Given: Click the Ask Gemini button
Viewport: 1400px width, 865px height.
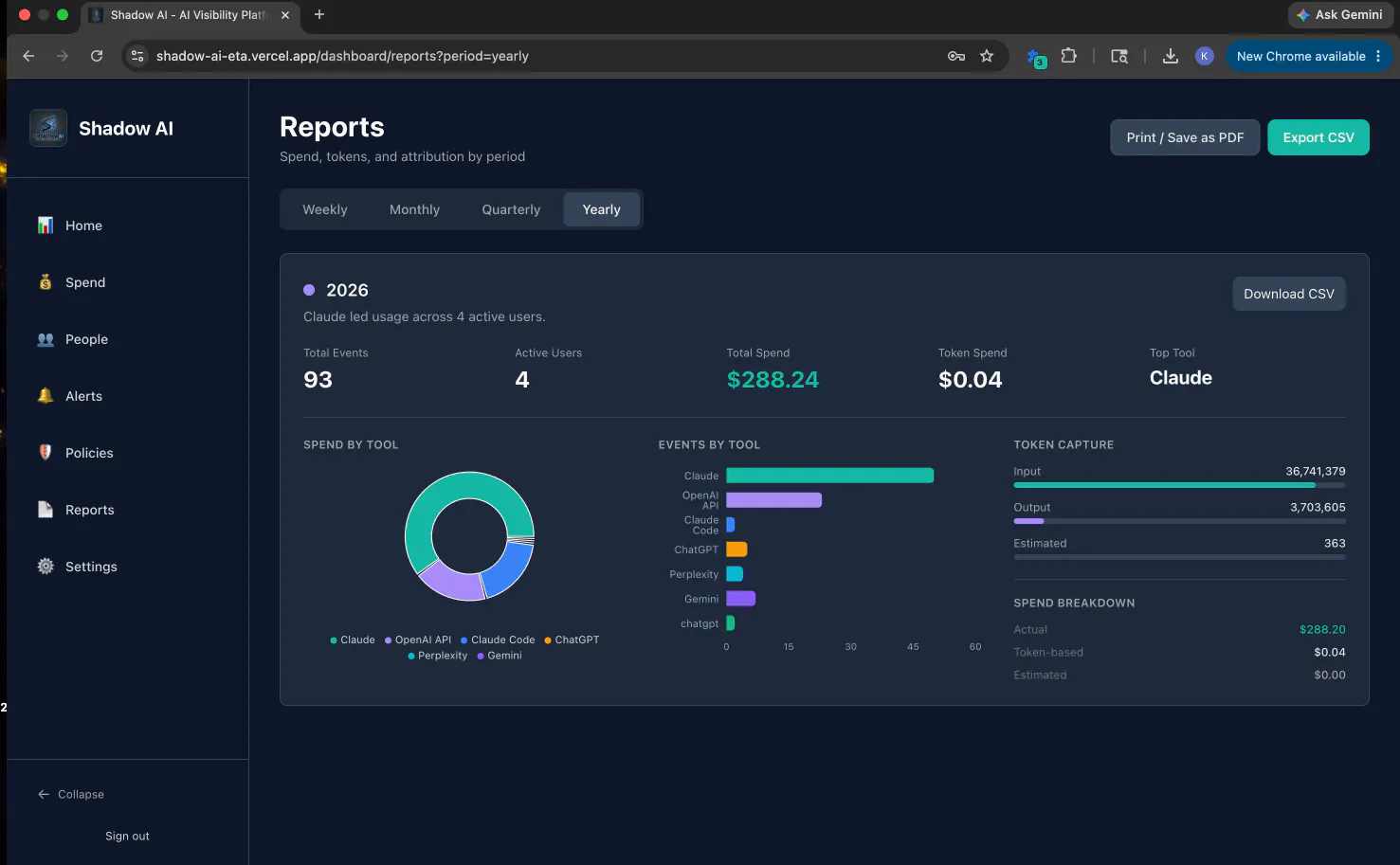Looking at the screenshot, I should click(x=1339, y=14).
